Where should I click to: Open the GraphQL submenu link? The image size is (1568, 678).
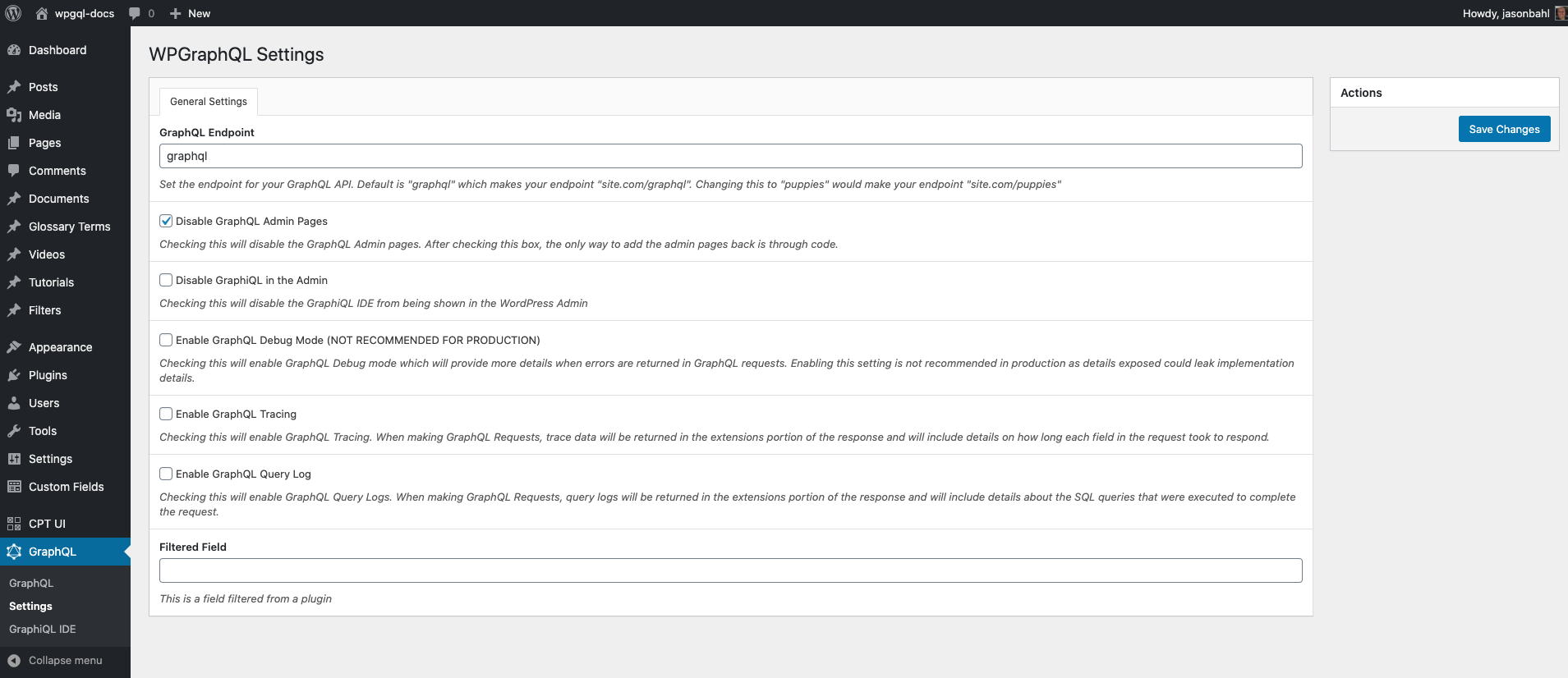pos(31,584)
